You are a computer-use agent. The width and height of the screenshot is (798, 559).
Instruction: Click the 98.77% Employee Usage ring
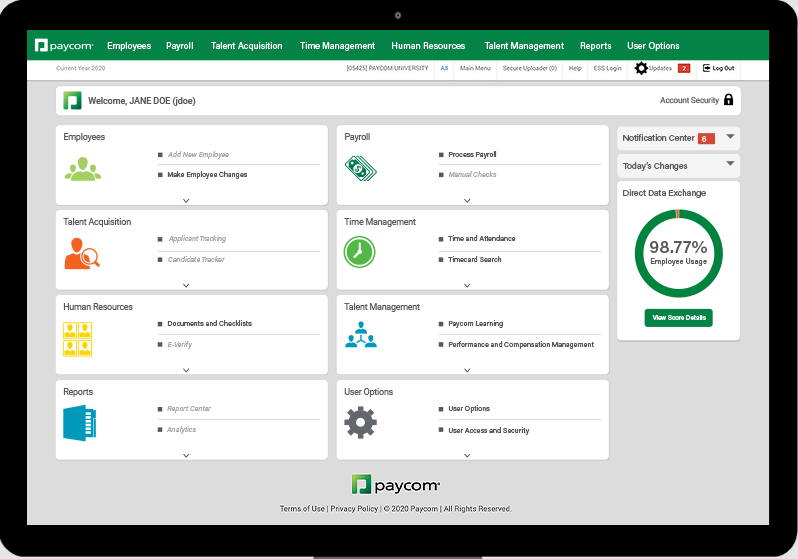[x=678, y=253]
